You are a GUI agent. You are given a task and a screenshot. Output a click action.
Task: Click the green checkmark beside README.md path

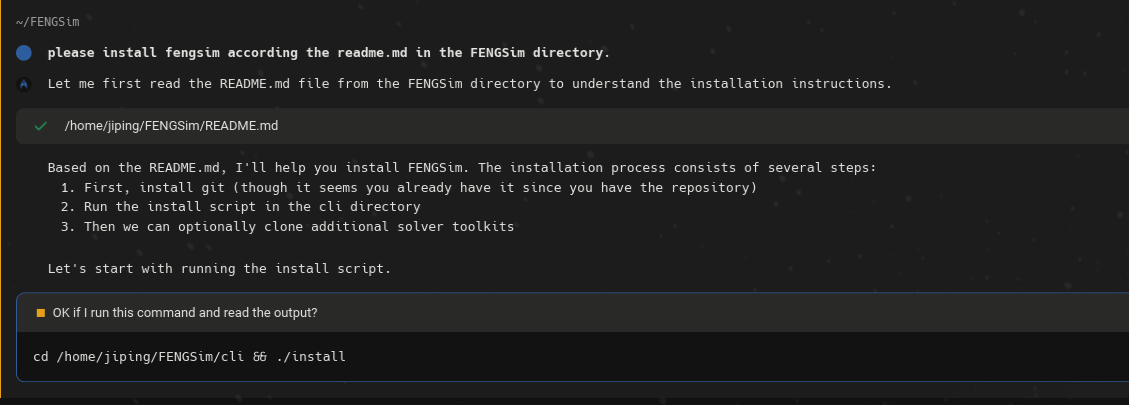(x=41, y=126)
